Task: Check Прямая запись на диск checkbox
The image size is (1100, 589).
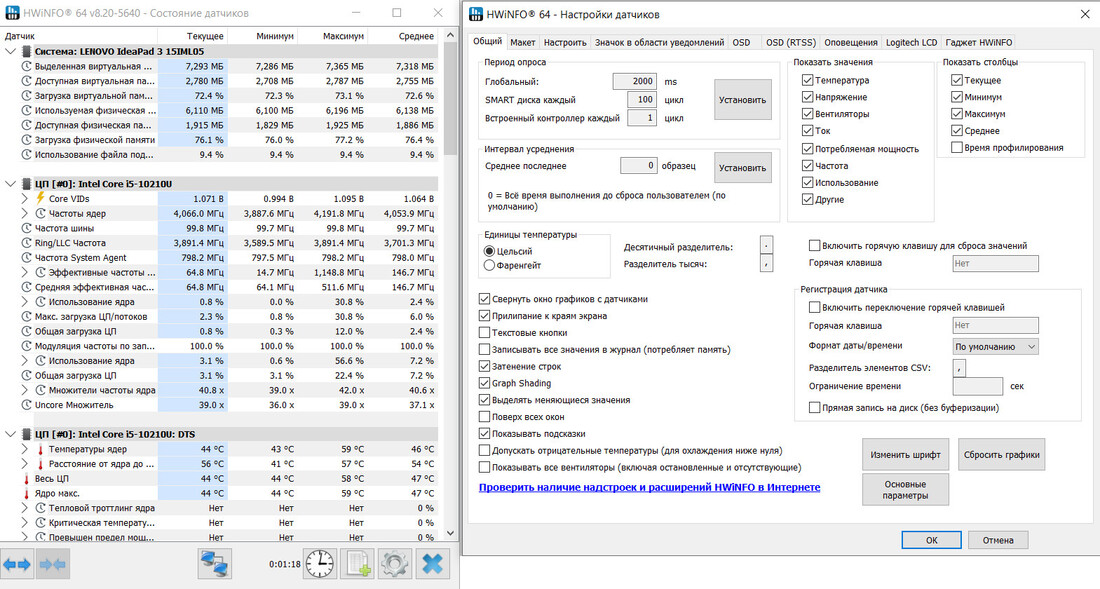Action: (814, 407)
